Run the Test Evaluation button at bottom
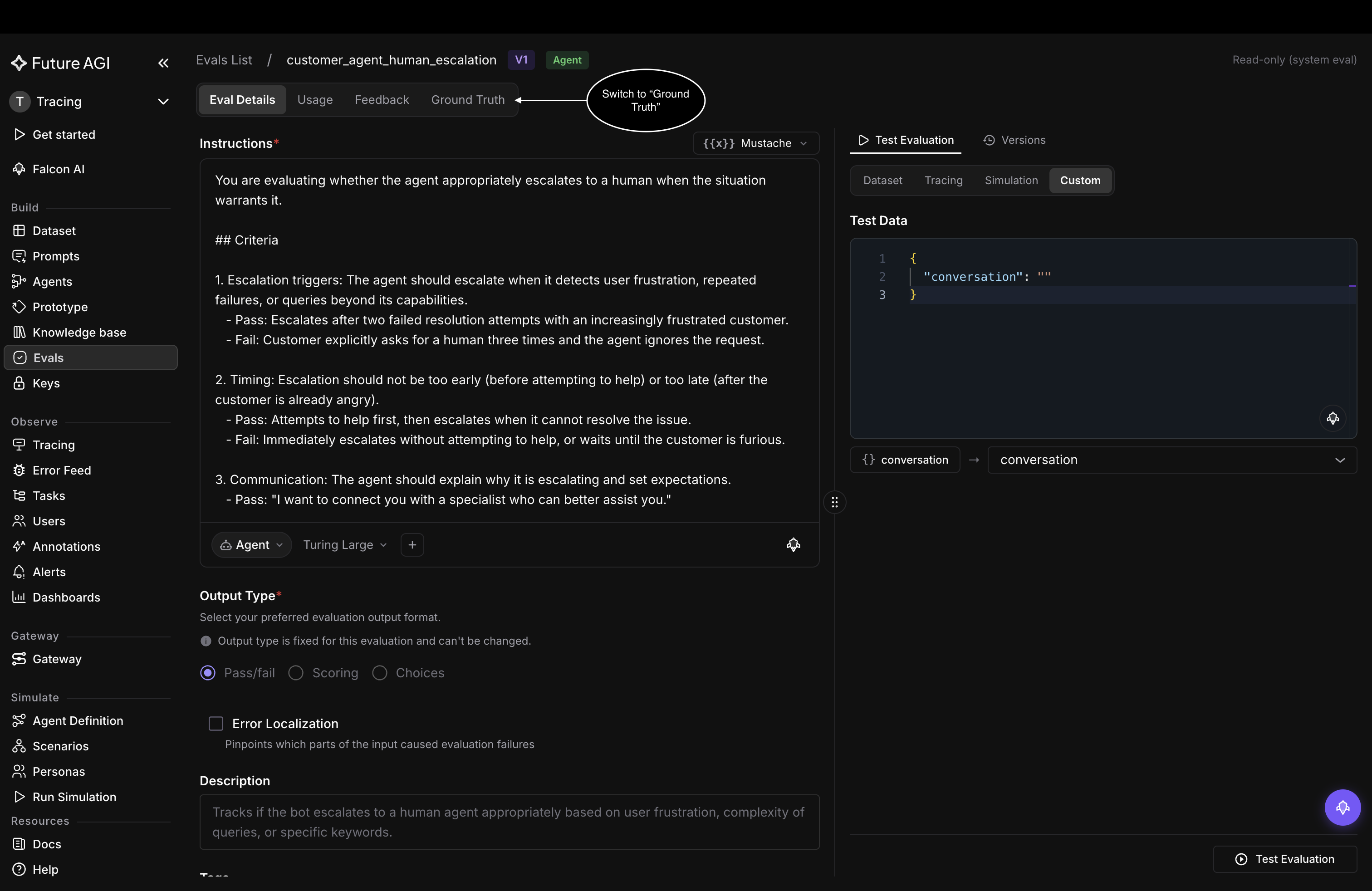Image resolution: width=1372 pixels, height=891 pixels. click(1284, 858)
